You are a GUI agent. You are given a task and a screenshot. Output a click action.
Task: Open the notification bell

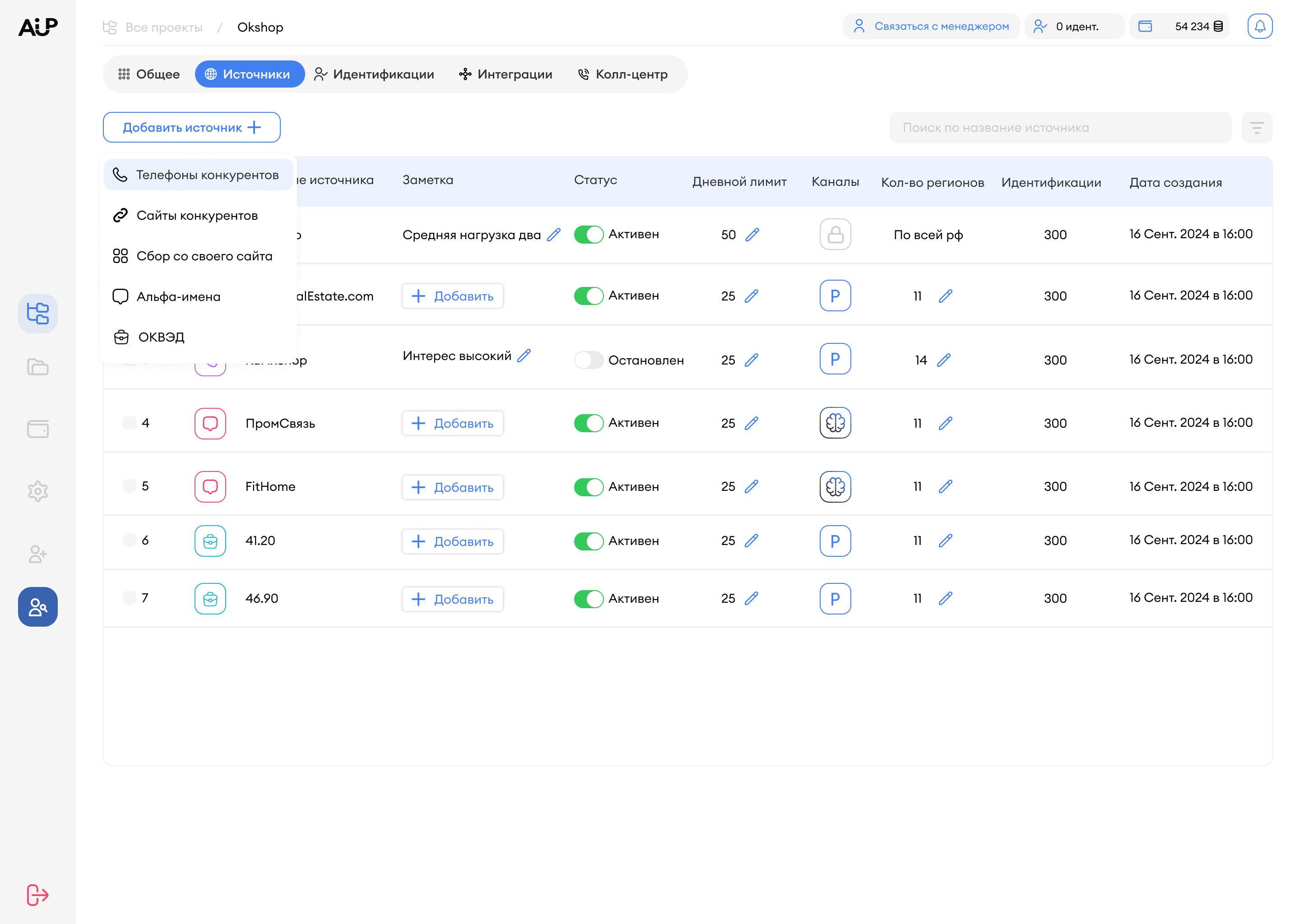(1259, 26)
